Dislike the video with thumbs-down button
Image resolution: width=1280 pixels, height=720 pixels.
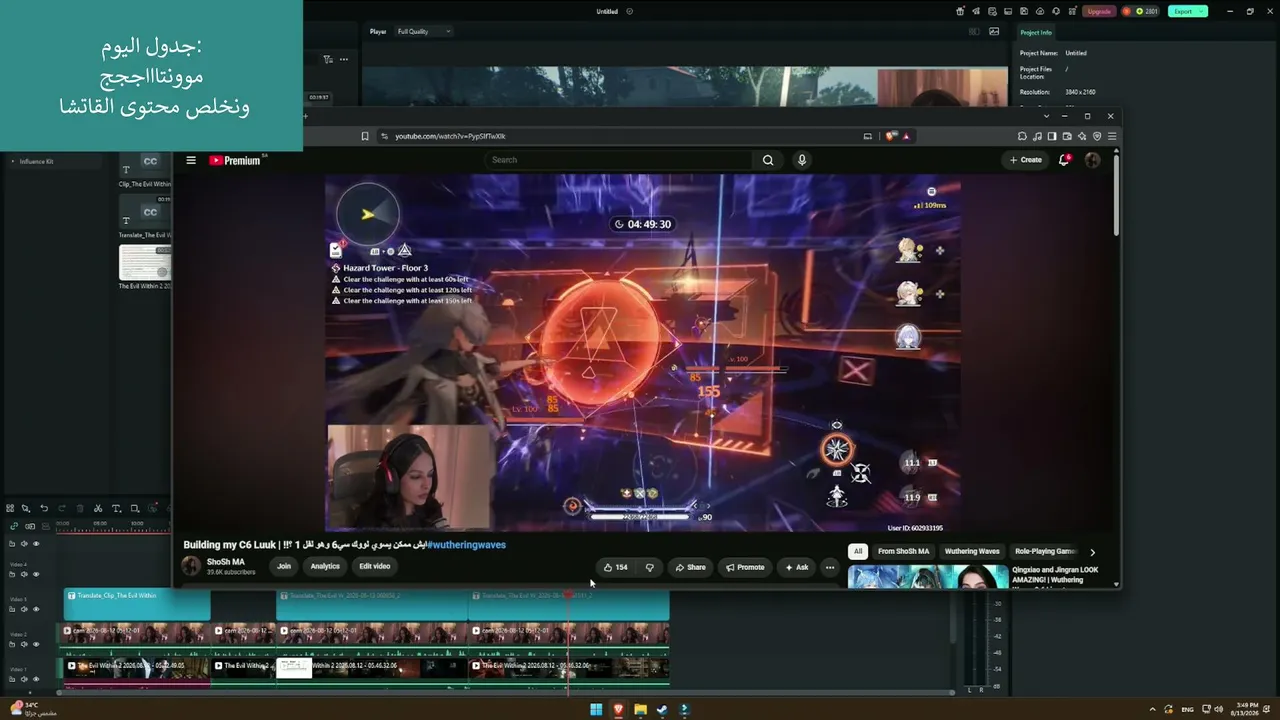pyautogui.click(x=649, y=567)
